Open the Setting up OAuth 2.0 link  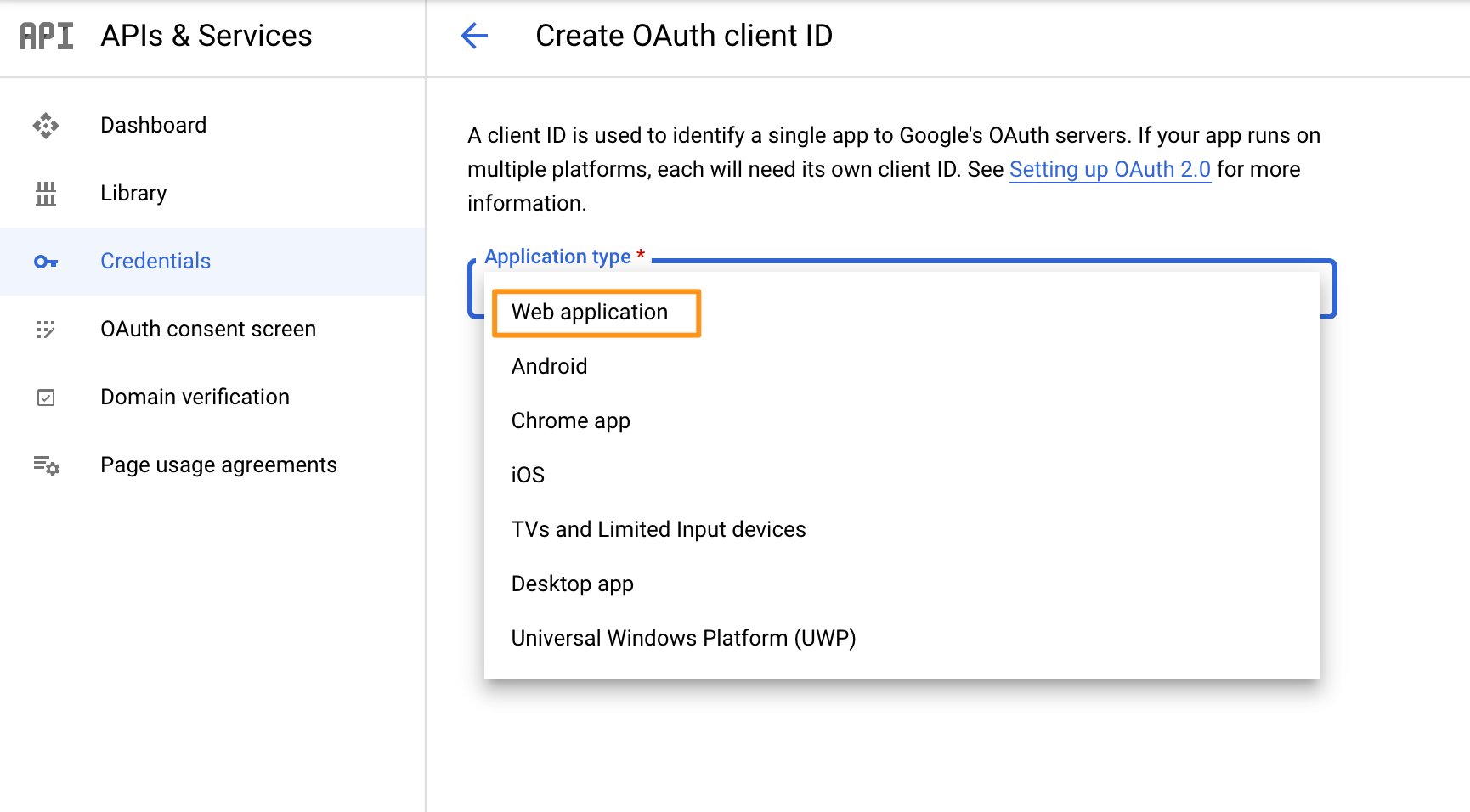point(1110,170)
